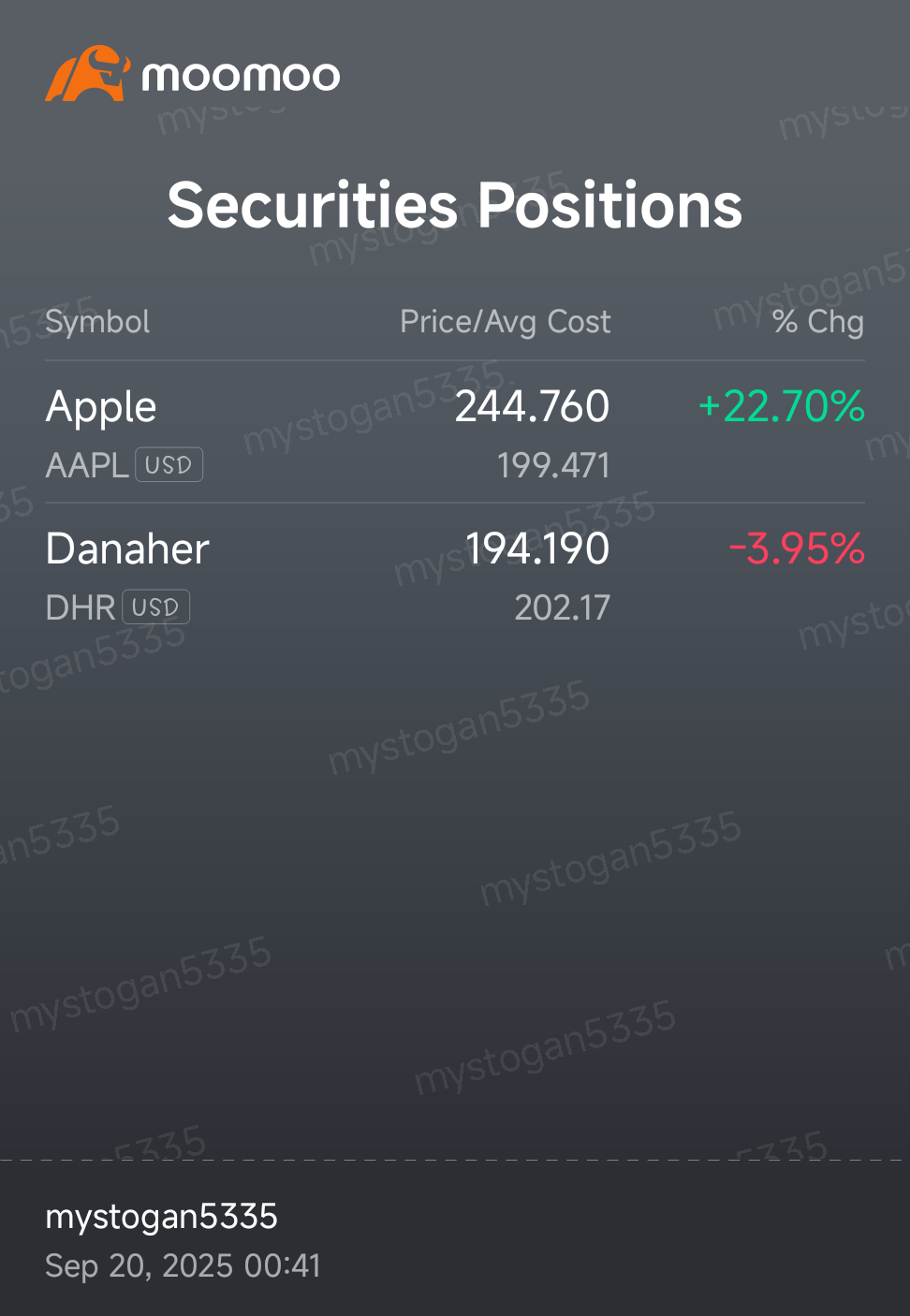Click the Symbol column header

97,322
